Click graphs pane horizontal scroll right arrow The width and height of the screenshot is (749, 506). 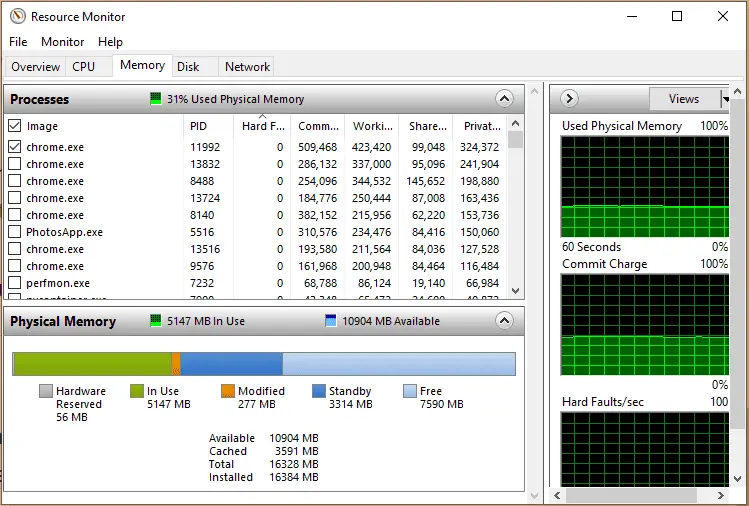[721, 495]
